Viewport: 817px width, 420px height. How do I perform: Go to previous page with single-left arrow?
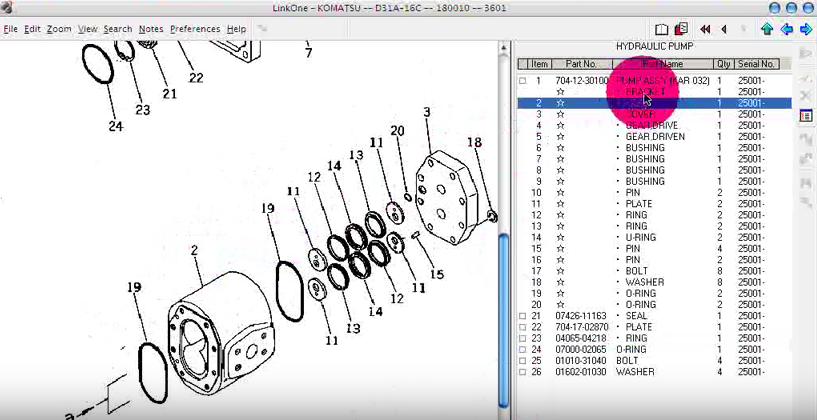tap(724, 29)
